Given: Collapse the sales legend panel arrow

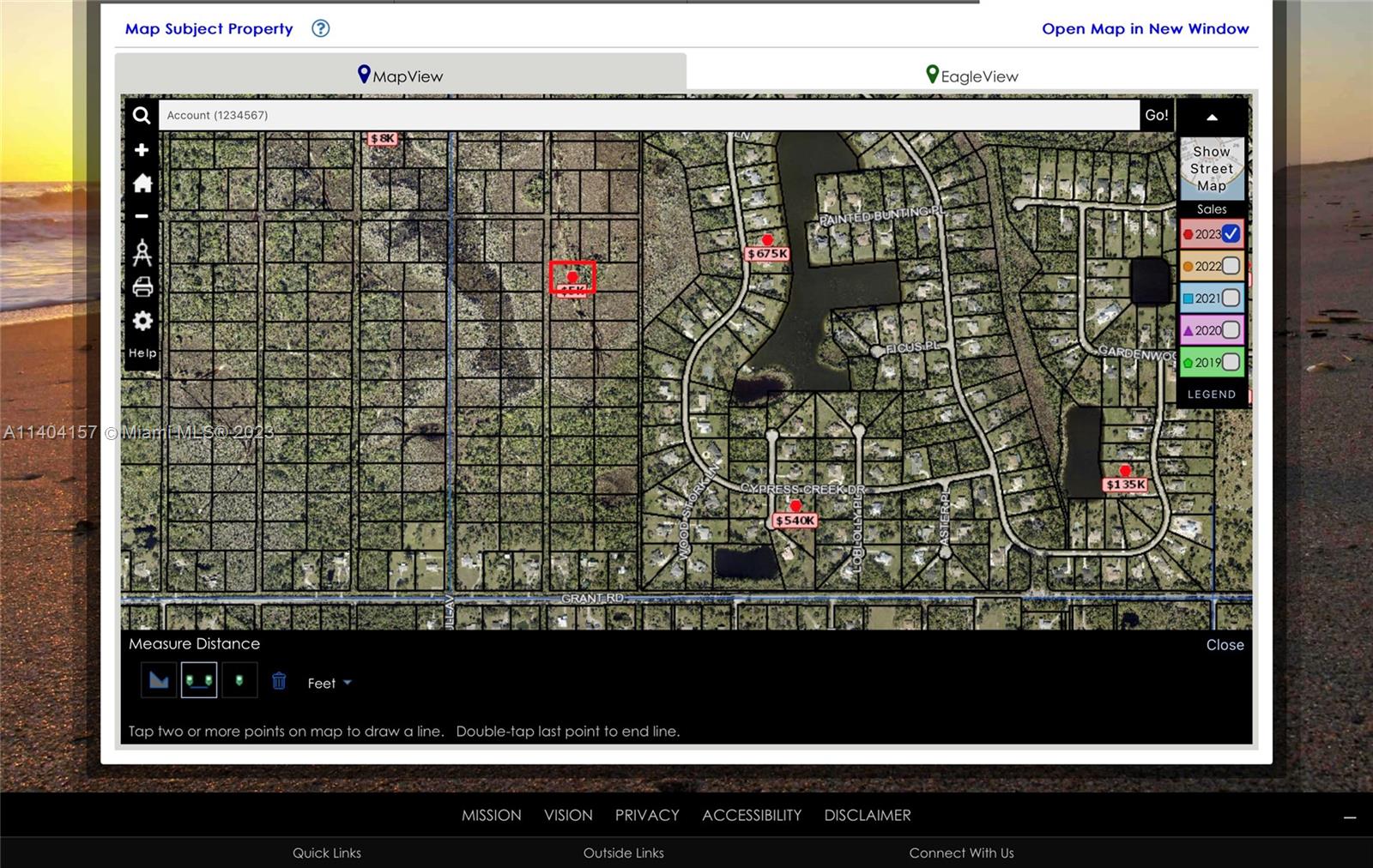Looking at the screenshot, I should [x=1212, y=118].
